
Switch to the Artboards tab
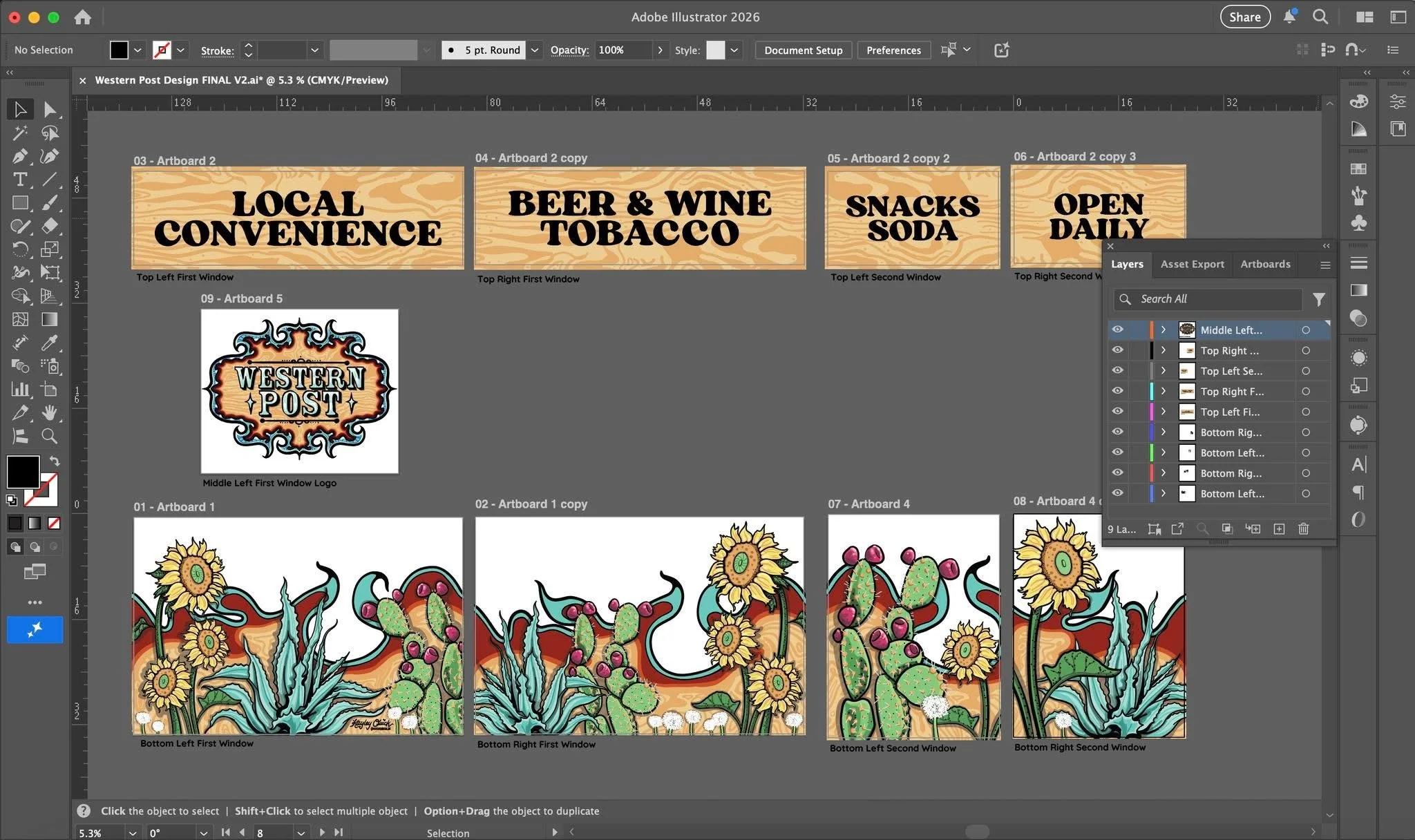[x=1265, y=264]
